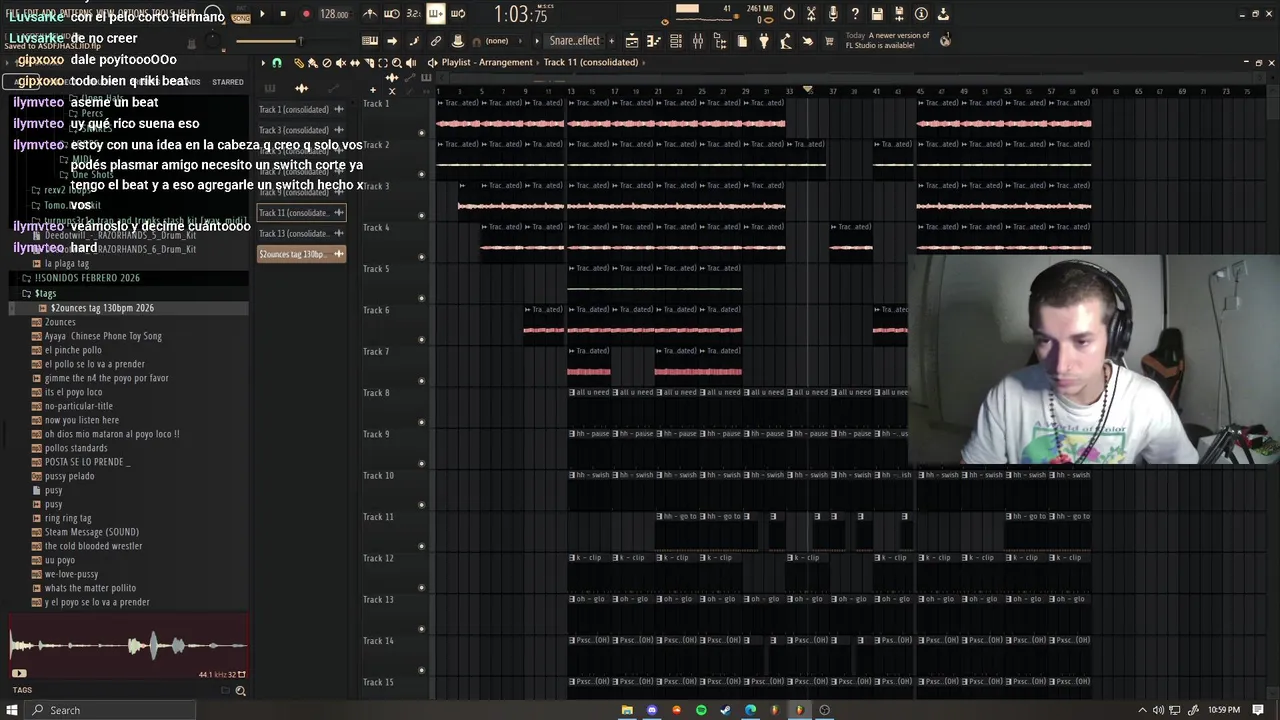
Task: Select the $2ounces tag 130bp picker entry
Action: tap(301, 254)
